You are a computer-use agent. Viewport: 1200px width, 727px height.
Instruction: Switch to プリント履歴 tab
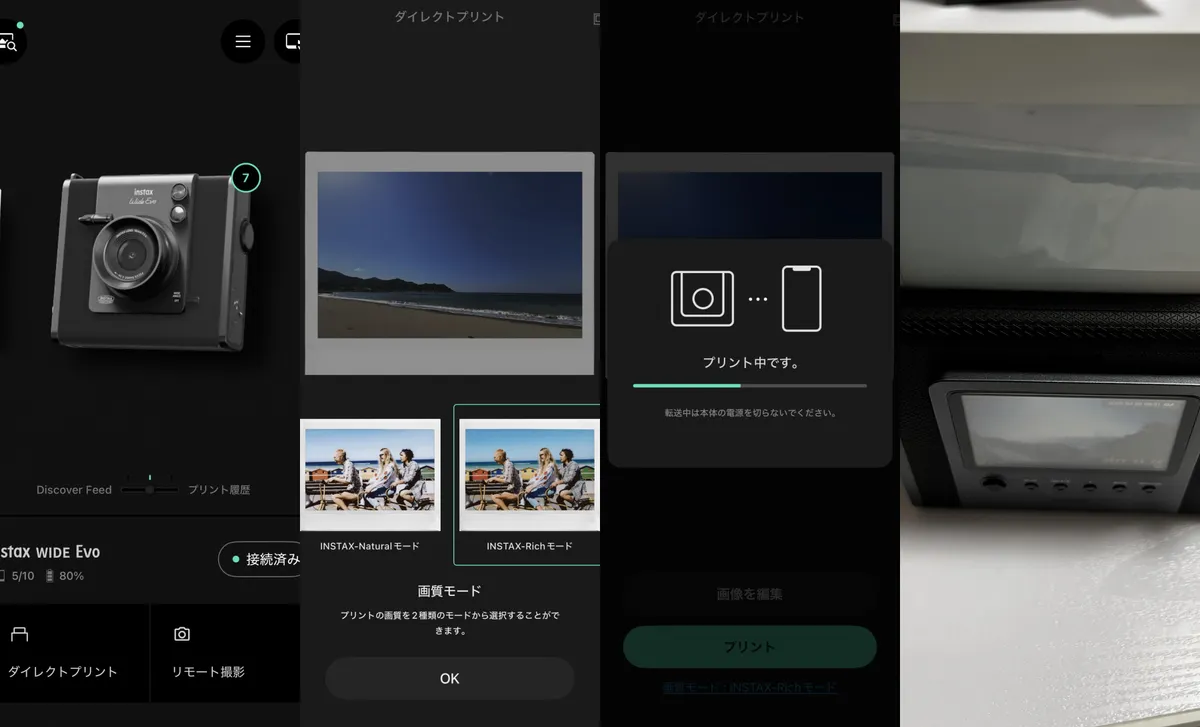click(219, 490)
